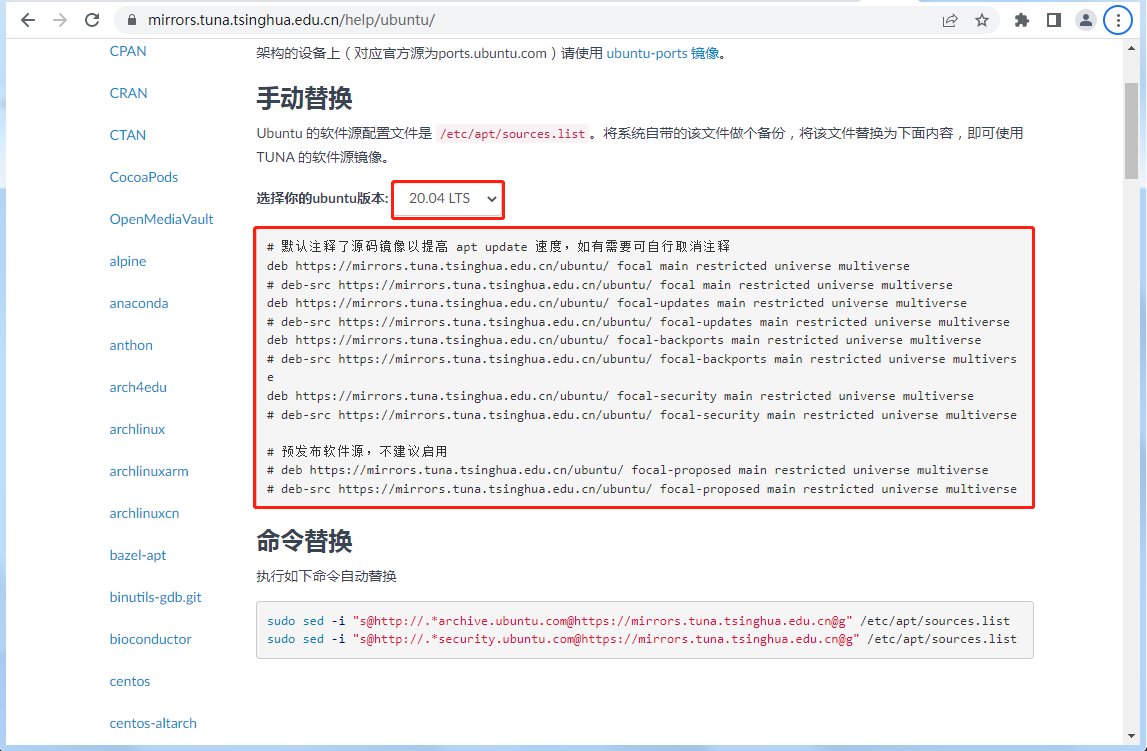Reload the current page
Viewport: 1147px width, 751px height.
pyautogui.click(x=92, y=20)
